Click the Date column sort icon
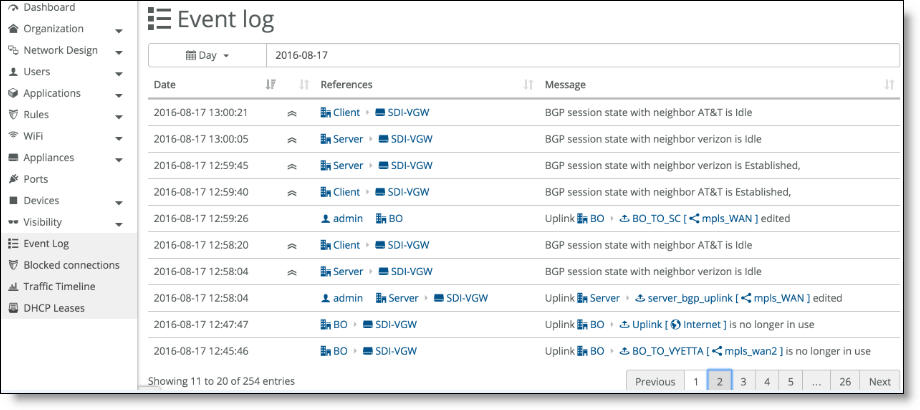 (270, 84)
